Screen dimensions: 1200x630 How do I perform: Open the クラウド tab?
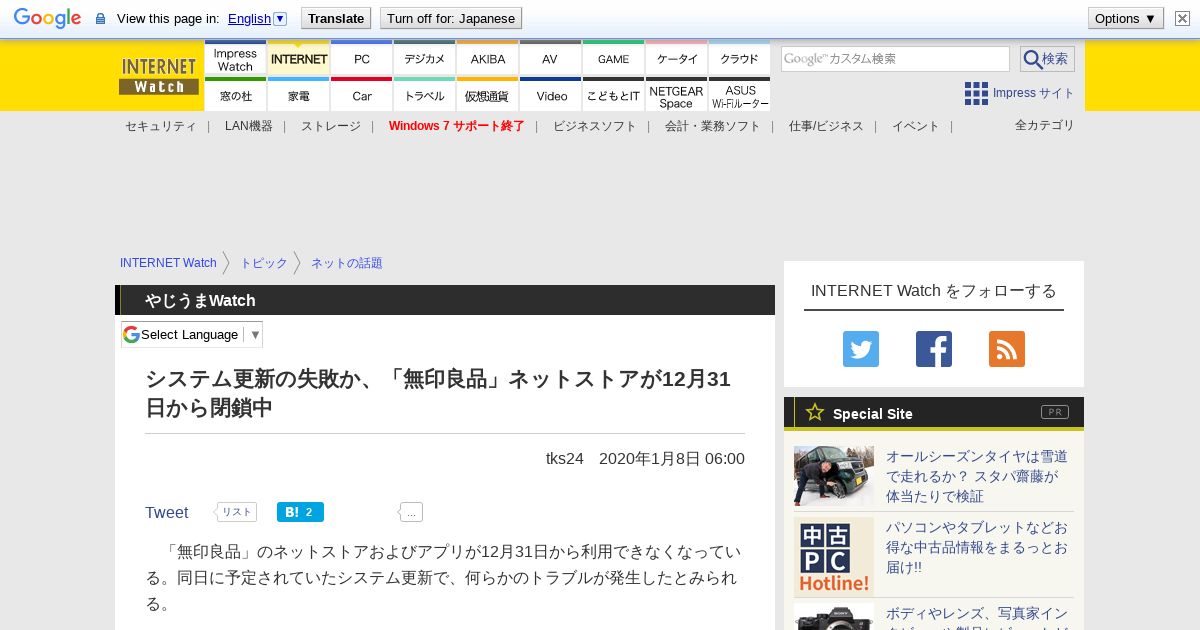pyautogui.click(x=740, y=59)
